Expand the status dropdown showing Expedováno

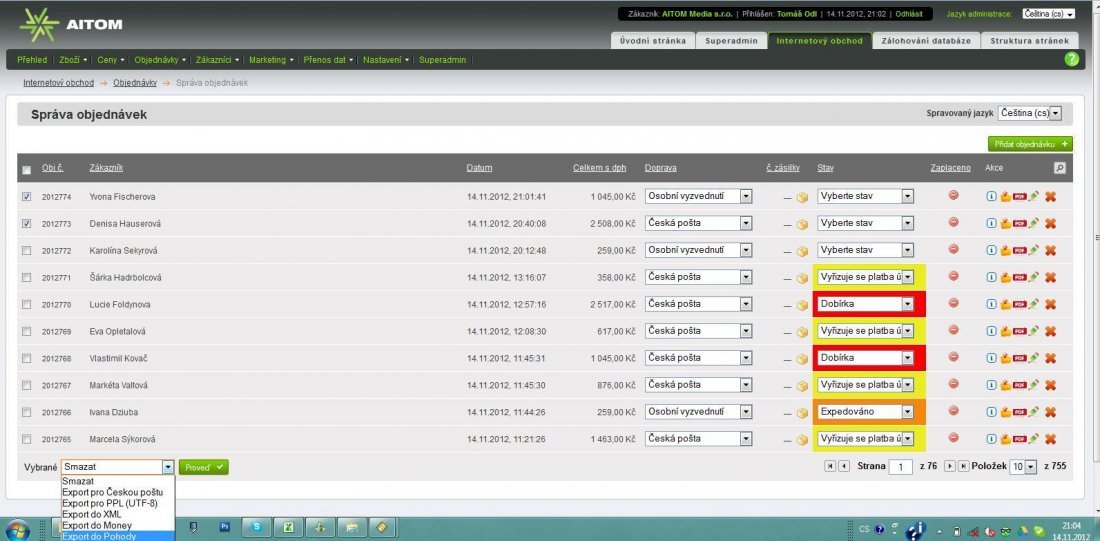(907, 411)
